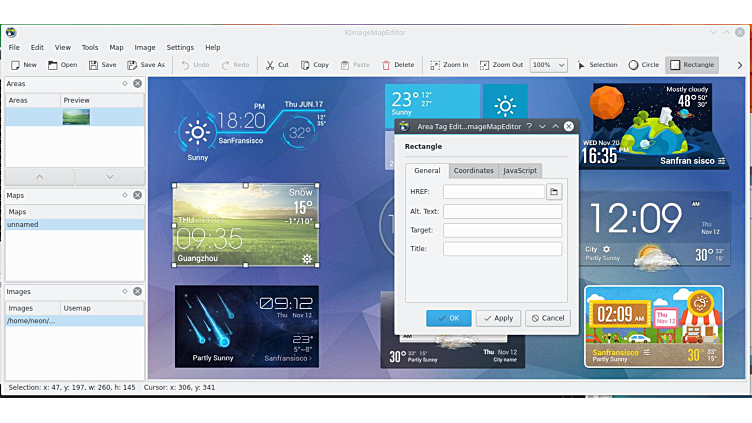Click the Alt. Text input field
752x423 pixels.
coord(502,212)
